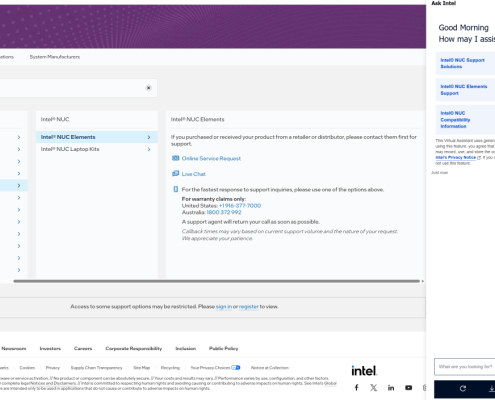Open Notice at Collection link
This screenshot has height=400, width=495.
(270, 368)
